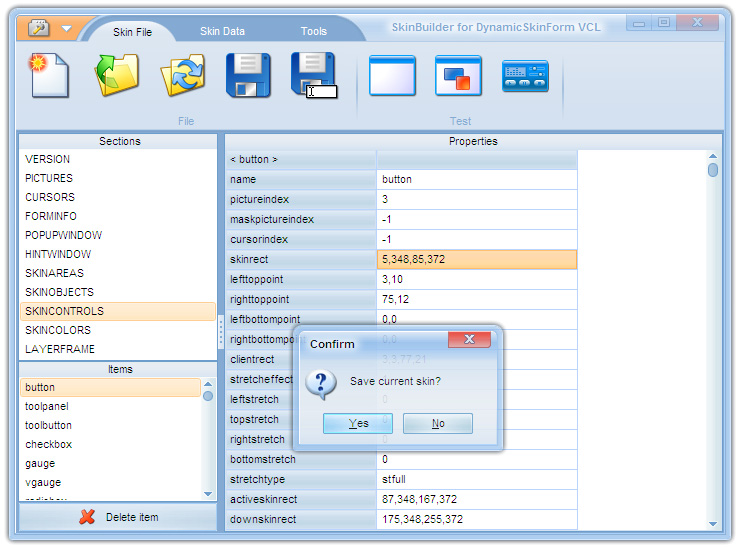Switch to the Tools tab
The width and height of the screenshot is (740, 549).
coord(314,31)
